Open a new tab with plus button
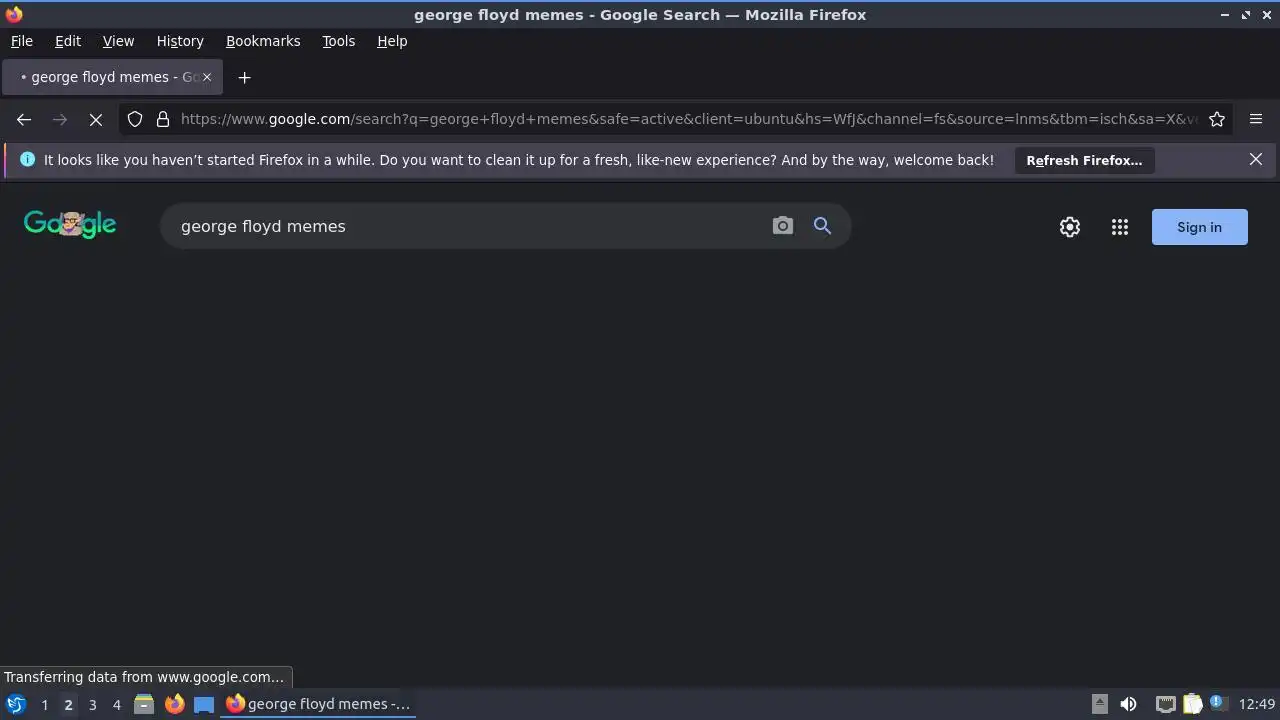 [x=244, y=77]
